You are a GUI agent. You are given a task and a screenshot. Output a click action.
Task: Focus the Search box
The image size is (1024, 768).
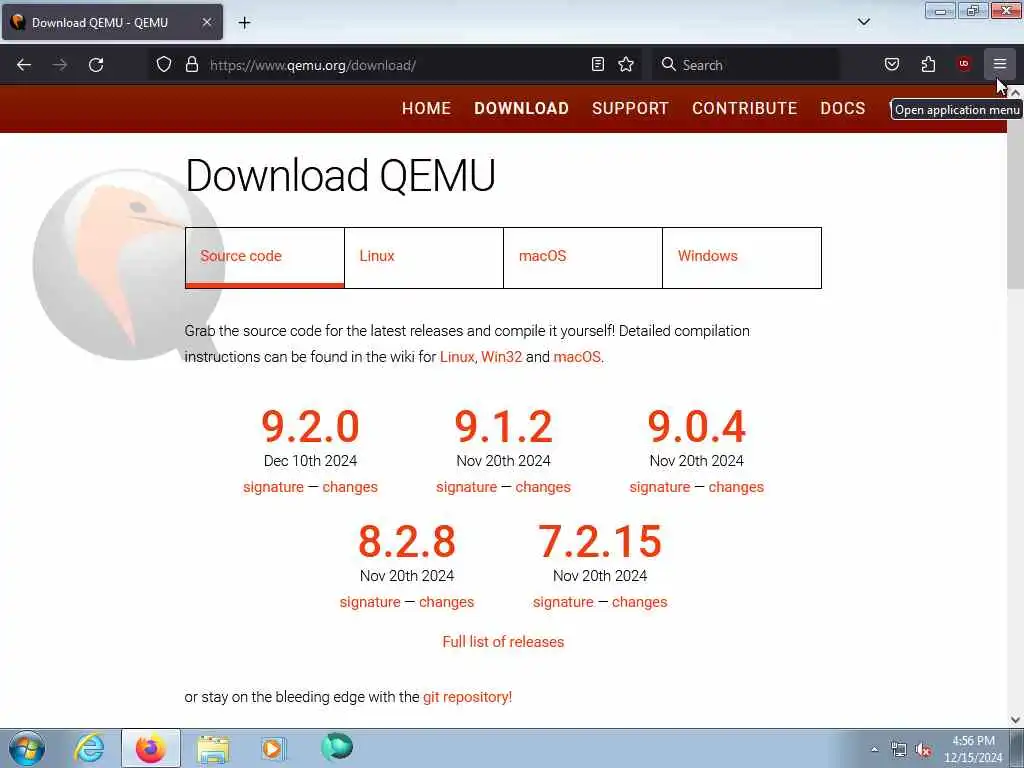pos(746,65)
